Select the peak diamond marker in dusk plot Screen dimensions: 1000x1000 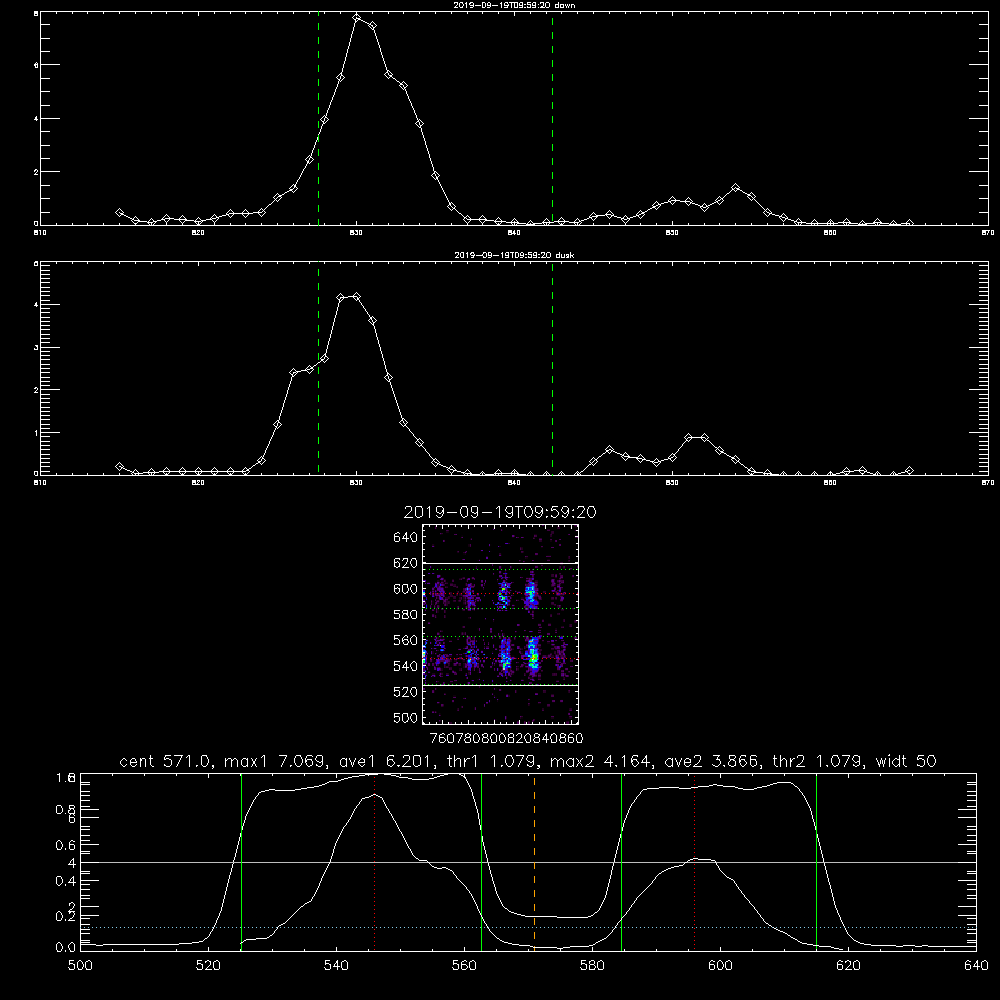(357, 297)
